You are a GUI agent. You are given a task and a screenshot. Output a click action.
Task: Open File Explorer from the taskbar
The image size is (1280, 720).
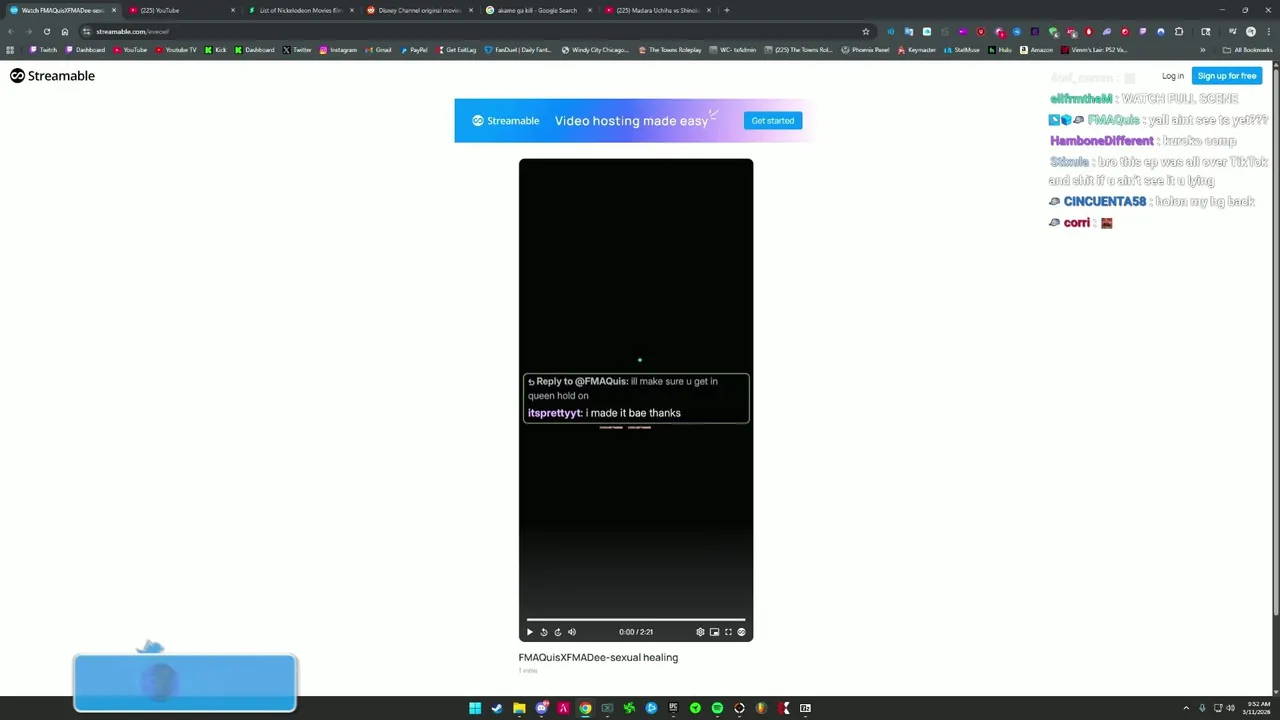519,708
